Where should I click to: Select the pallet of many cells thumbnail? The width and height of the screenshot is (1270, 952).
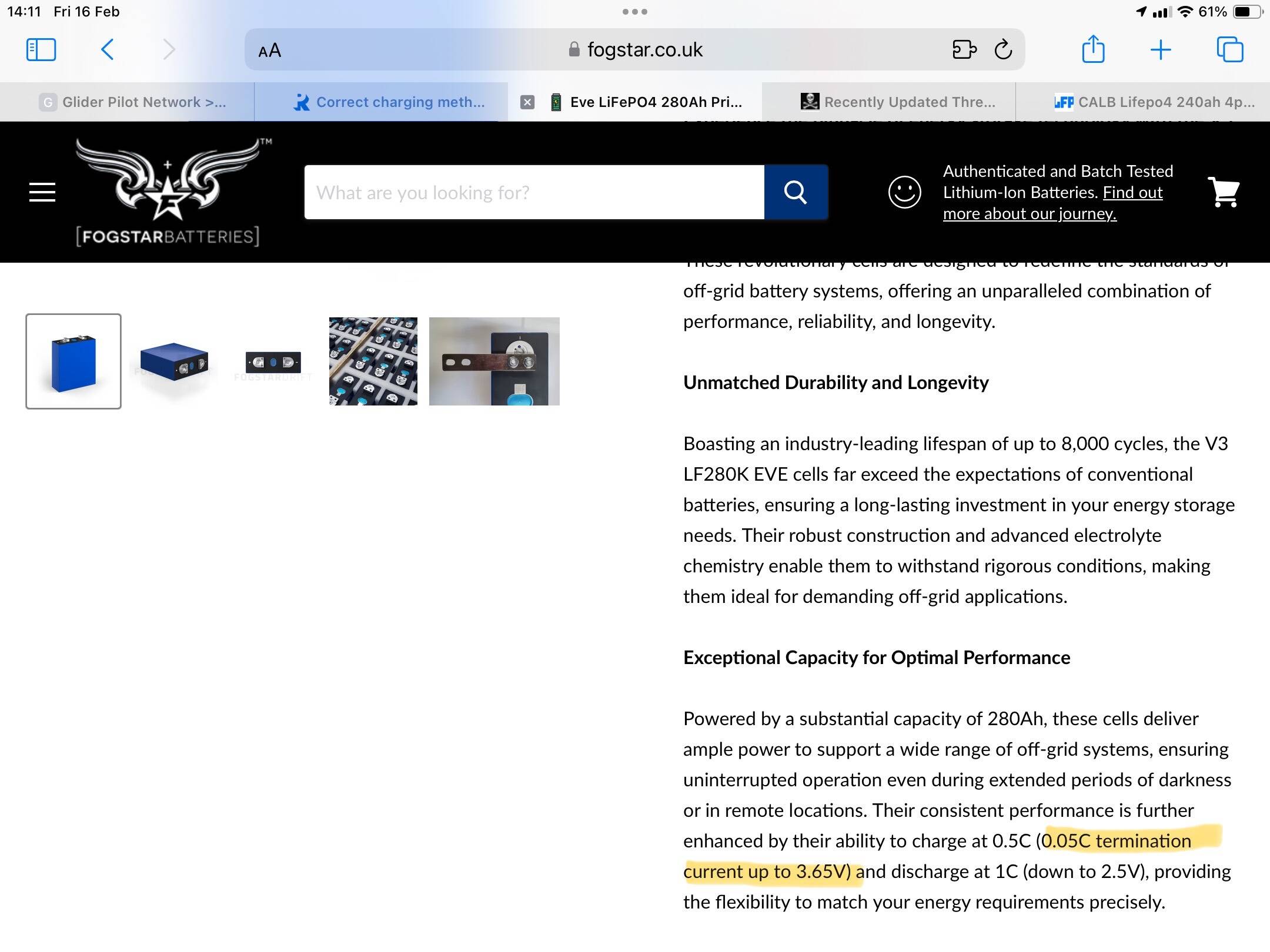(373, 361)
